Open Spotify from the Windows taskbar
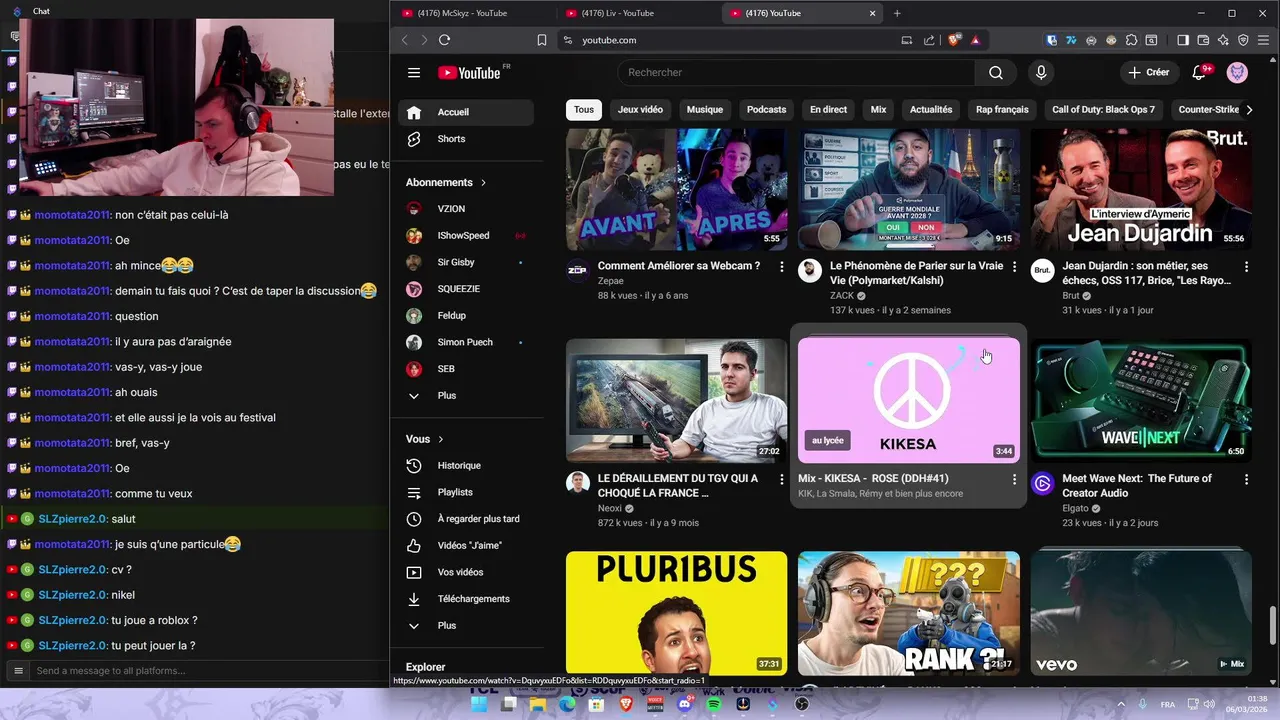The image size is (1280, 720). click(714, 704)
